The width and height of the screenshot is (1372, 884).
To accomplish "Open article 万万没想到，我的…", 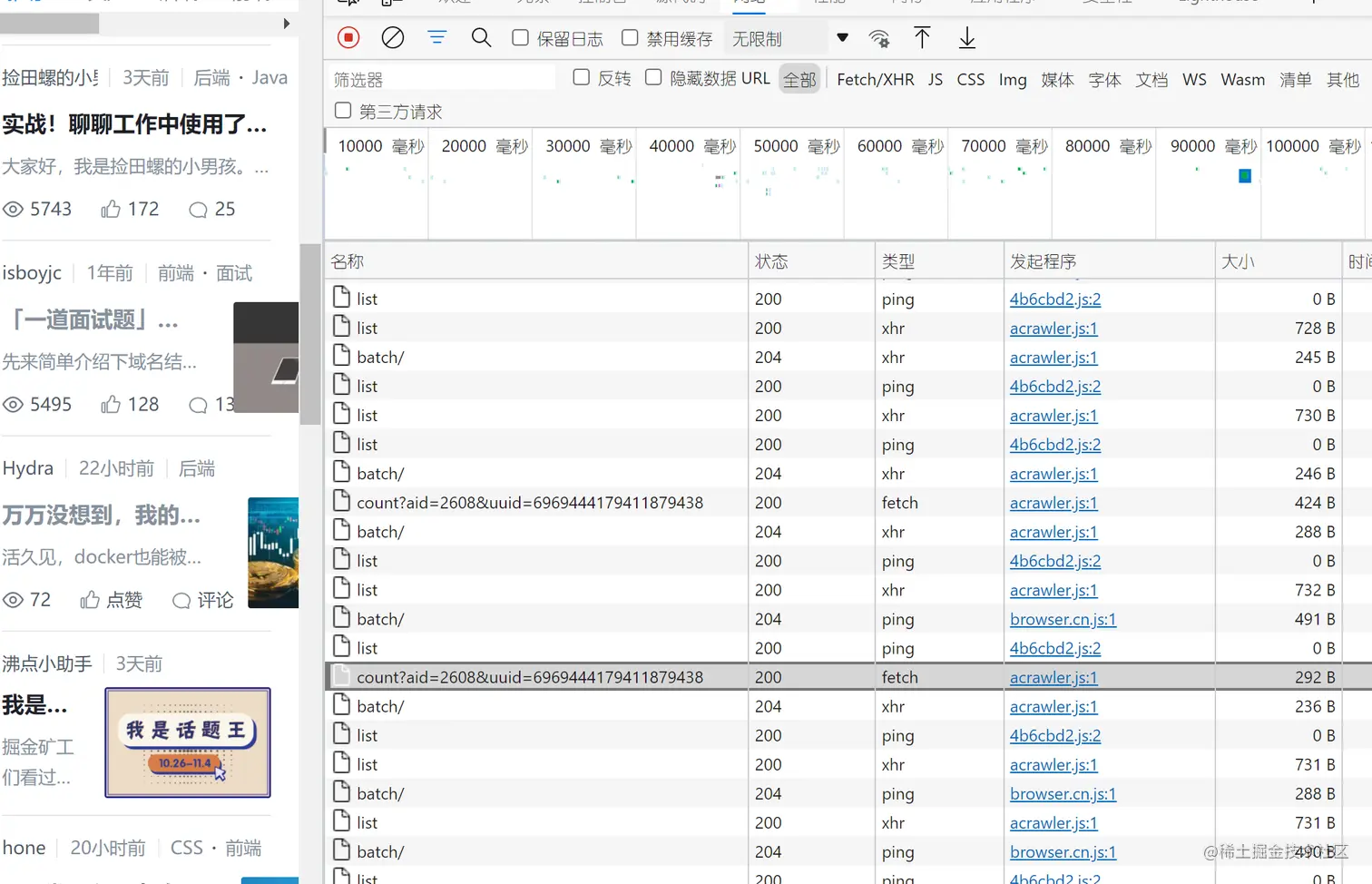I will 102,516.
